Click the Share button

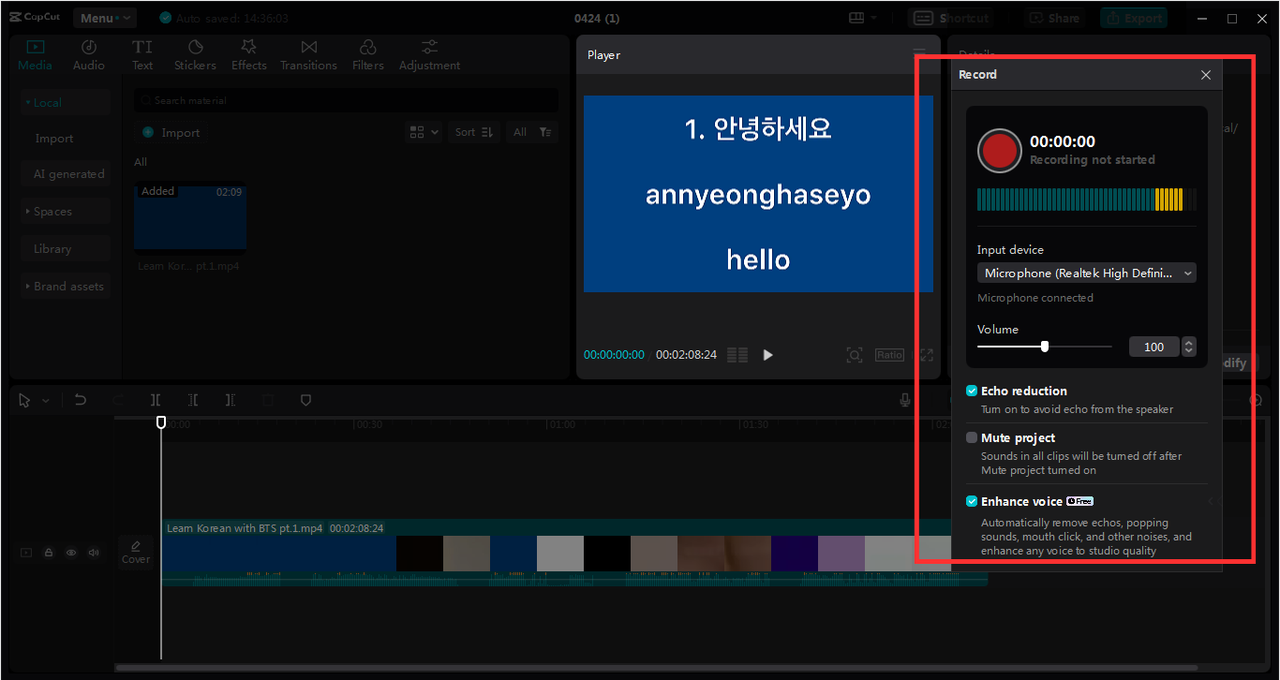coord(1054,18)
